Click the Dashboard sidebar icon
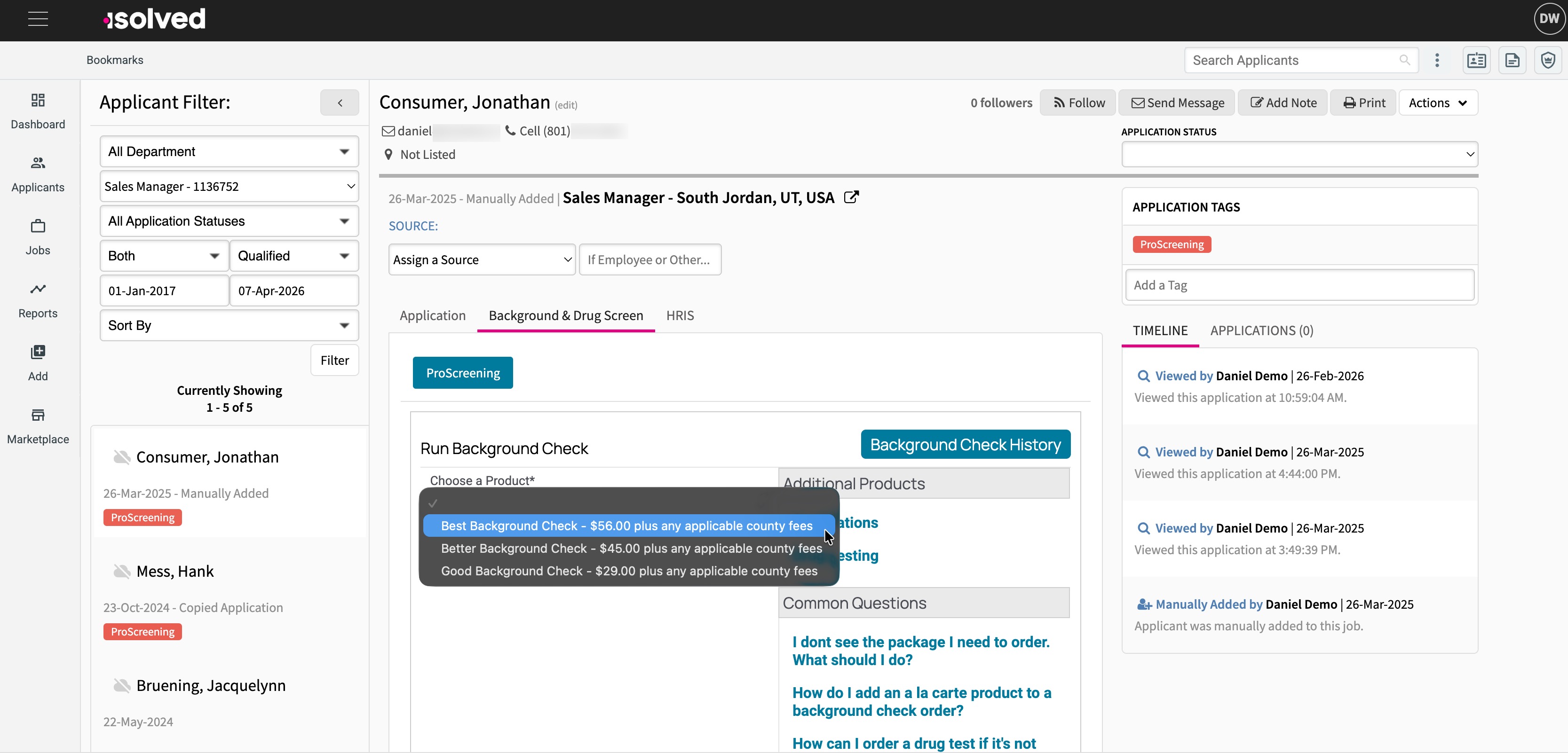Image resolution: width=1568 pixels, height=753 pixels. 38,101
